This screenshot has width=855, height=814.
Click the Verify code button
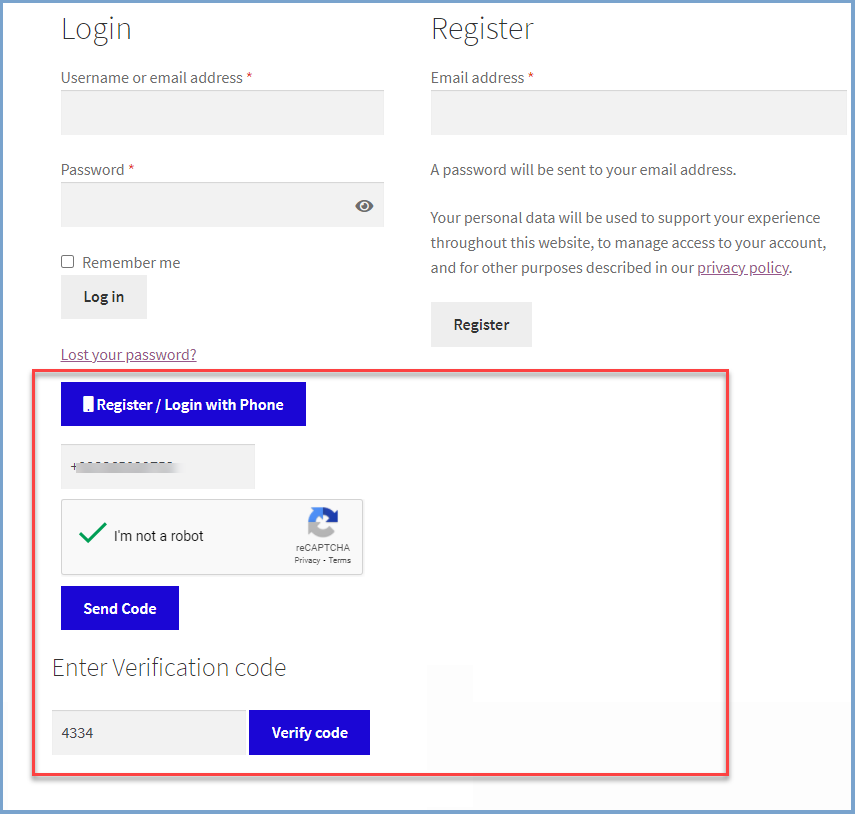click(309, 732)
